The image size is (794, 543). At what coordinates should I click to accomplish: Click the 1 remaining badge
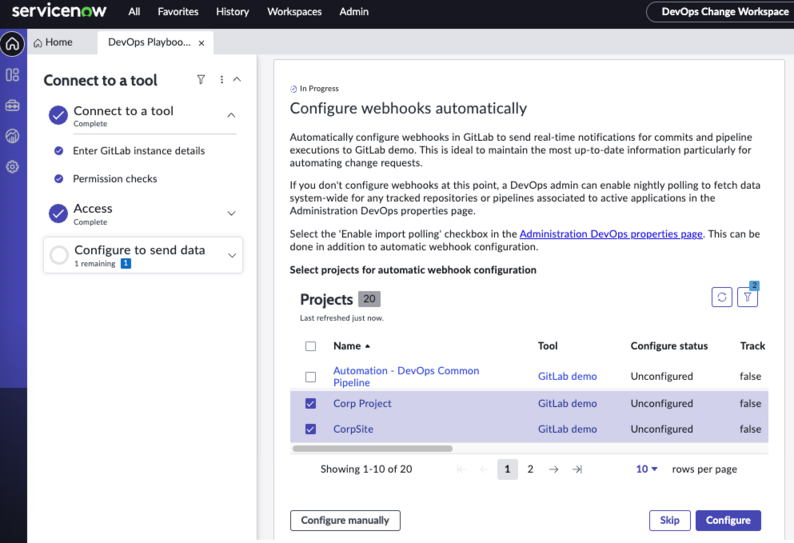126,263
